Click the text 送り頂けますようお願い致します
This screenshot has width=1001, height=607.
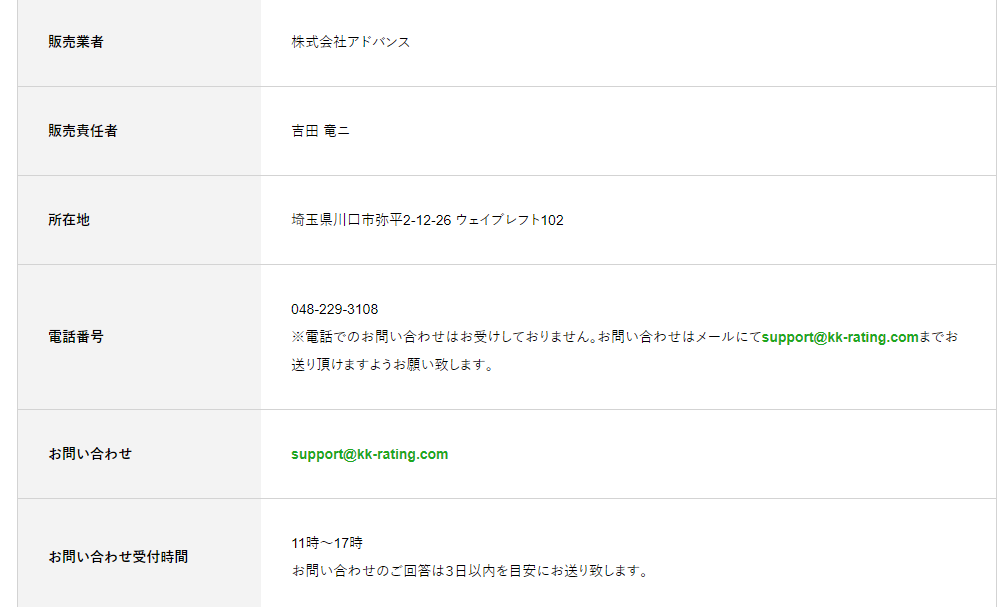coord(392,365)
